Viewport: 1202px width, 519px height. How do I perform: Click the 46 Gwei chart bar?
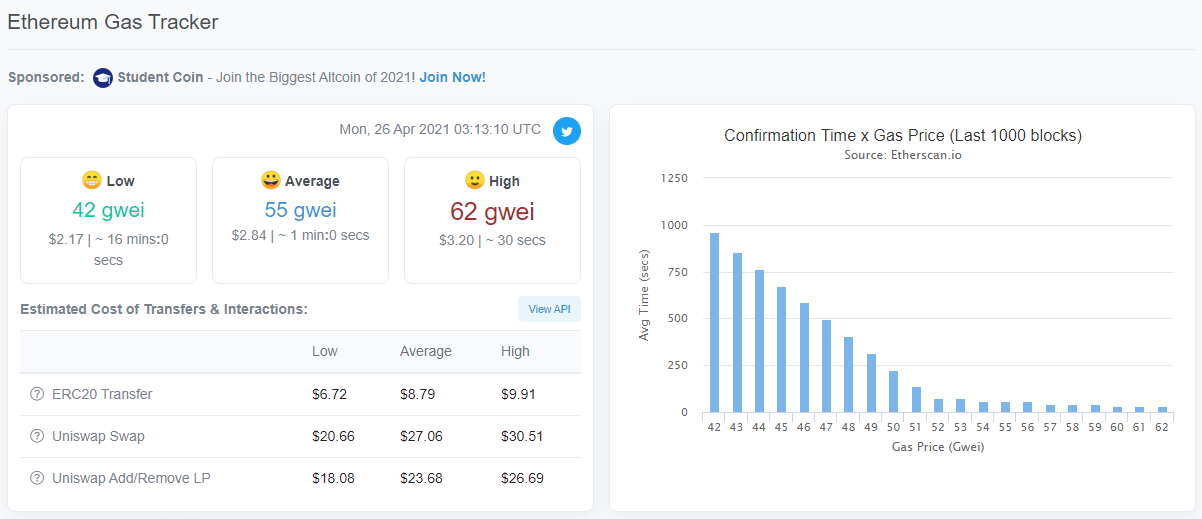click(804, 357)
